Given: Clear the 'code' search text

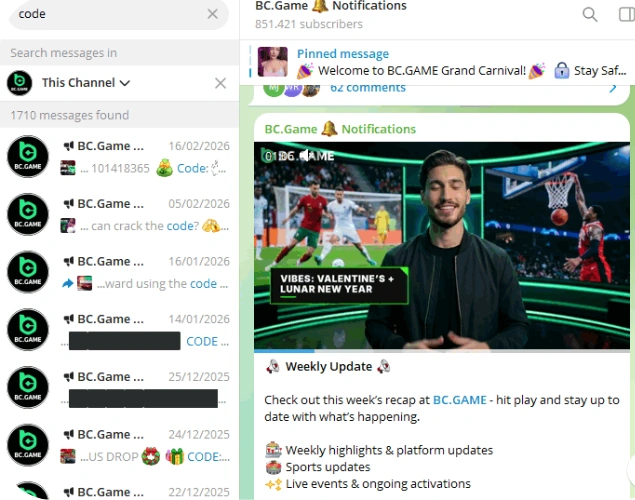Looking at the screenshot, I should click(x=213, y=14).
